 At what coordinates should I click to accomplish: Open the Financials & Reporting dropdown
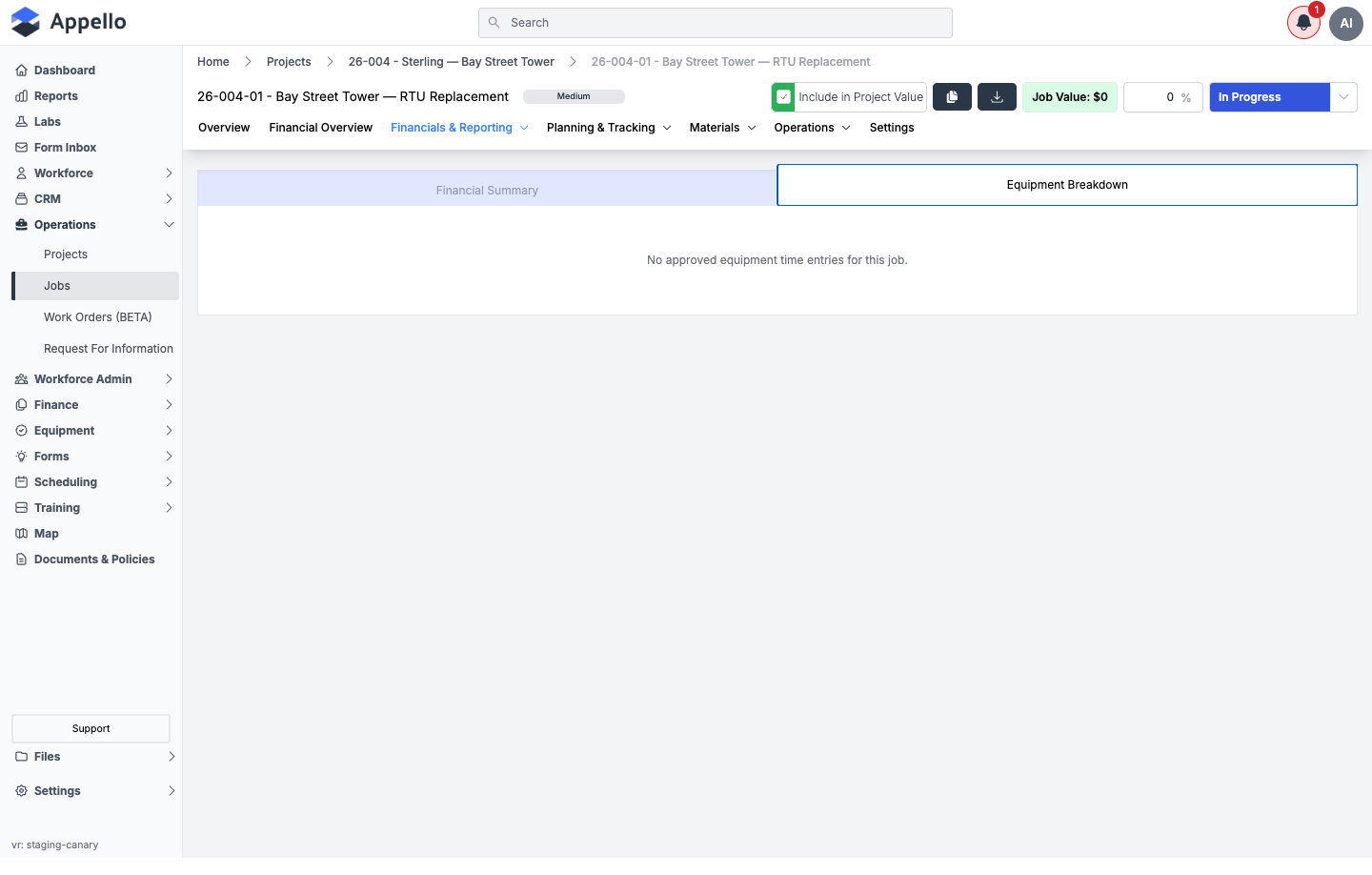click(459, 128)
